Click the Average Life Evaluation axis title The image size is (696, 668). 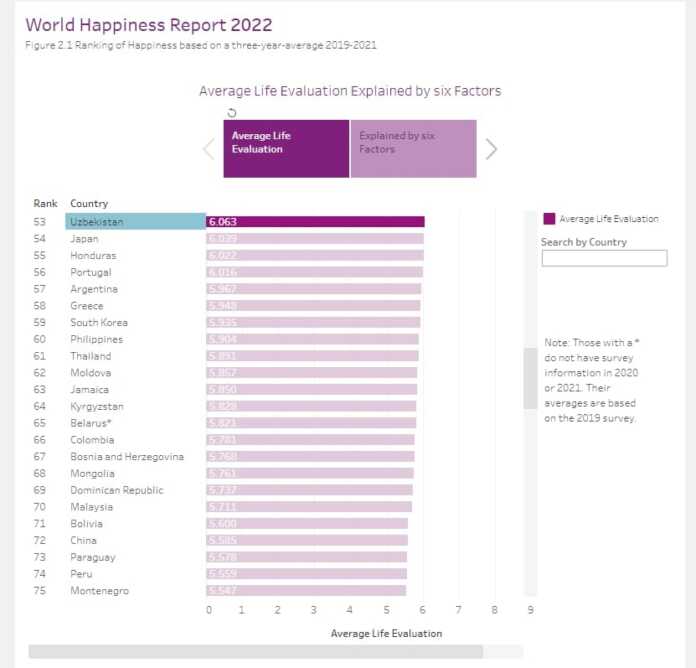click(386, 633)
